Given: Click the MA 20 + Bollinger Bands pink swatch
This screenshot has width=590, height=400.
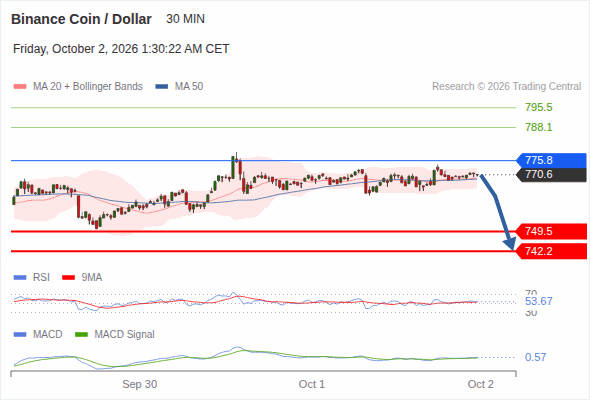Looking at the screenshot, I should tap(20, 87).
